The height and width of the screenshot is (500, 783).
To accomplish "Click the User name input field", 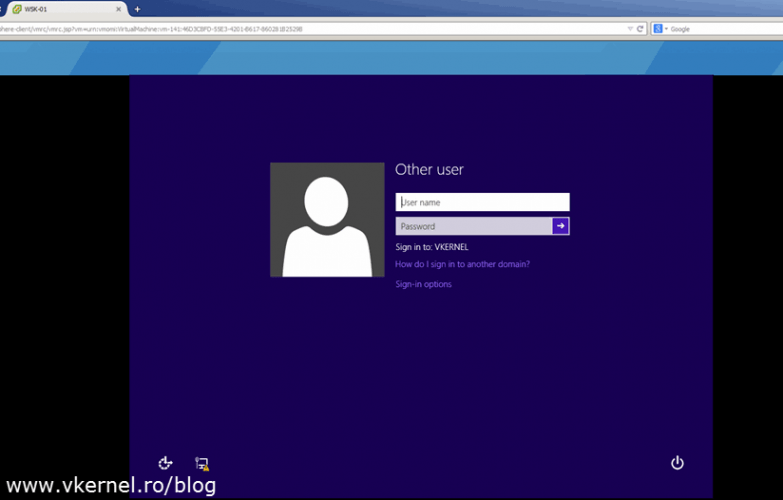I will [482, 202].
